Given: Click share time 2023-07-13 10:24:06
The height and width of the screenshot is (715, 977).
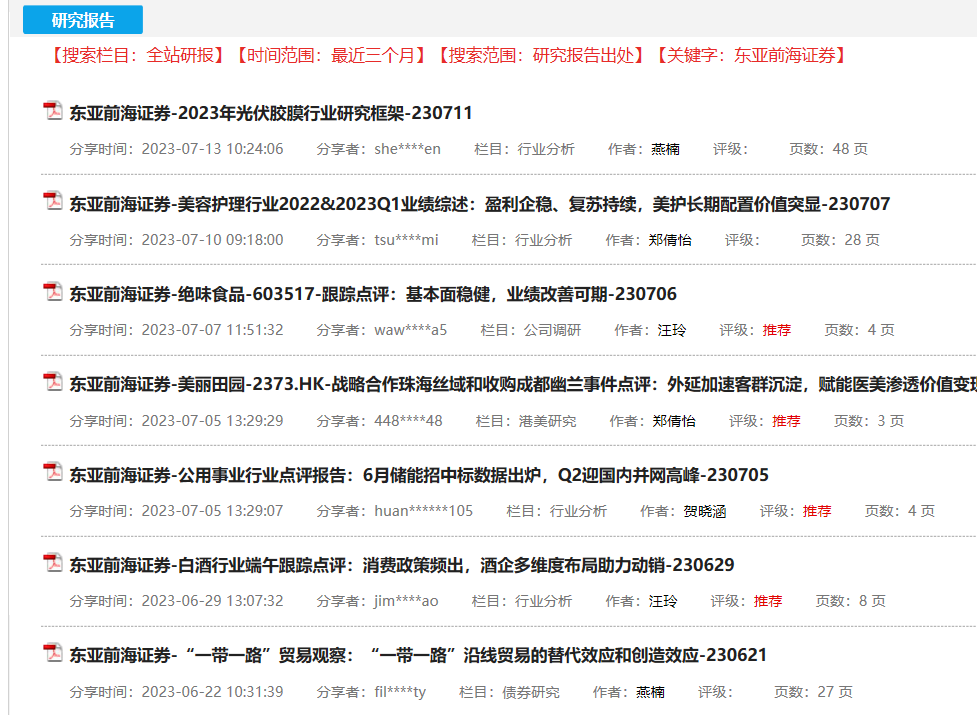Looking at the screenshot, I should (212, 149).
